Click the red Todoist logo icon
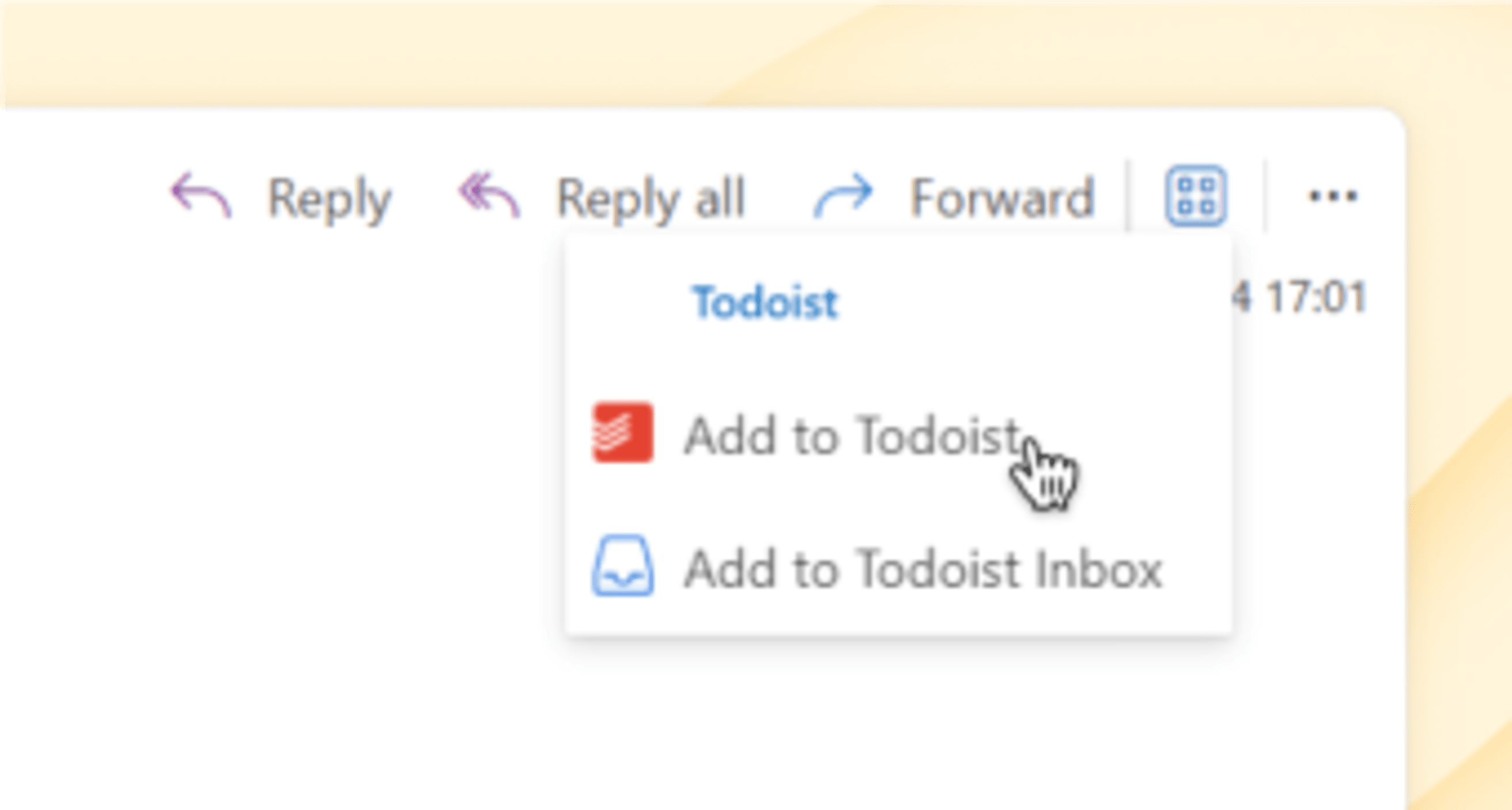This screenshot has height=810, width=1512. (622, 433)
